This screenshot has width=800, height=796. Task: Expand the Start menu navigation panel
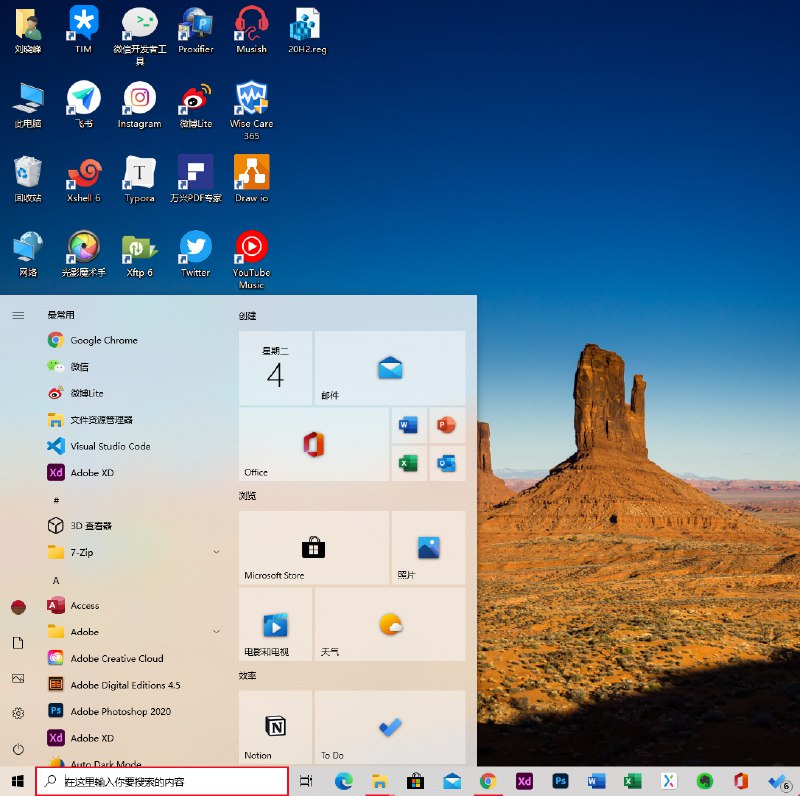tap(16, 315)
